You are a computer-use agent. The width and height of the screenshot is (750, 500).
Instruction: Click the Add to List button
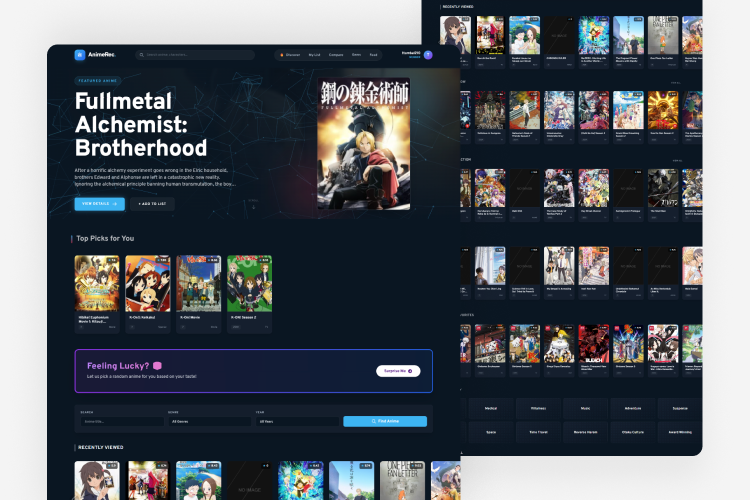pyautogui.click(x=152, y=204)
